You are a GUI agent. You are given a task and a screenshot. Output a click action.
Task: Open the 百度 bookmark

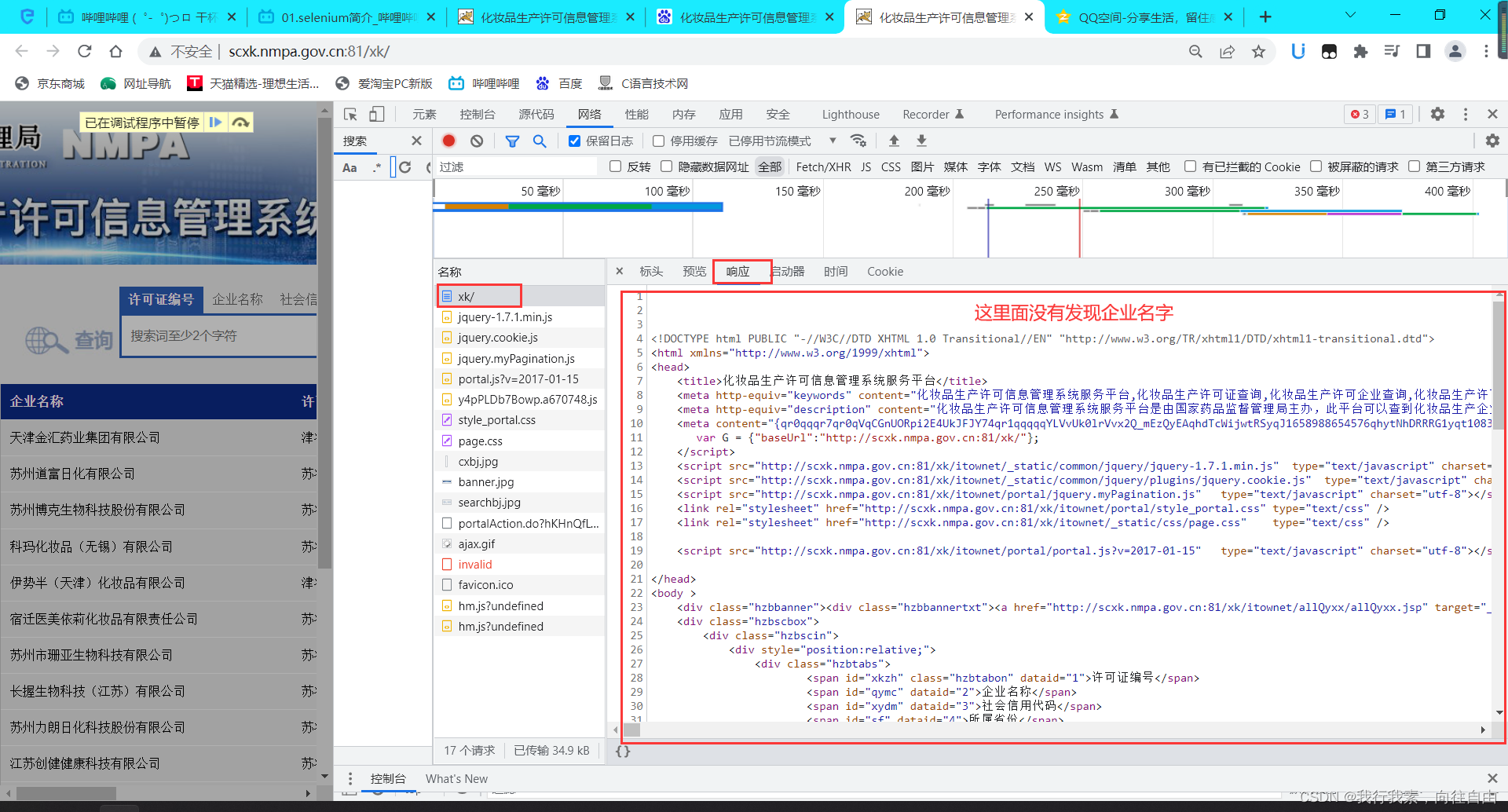(559, 83)
